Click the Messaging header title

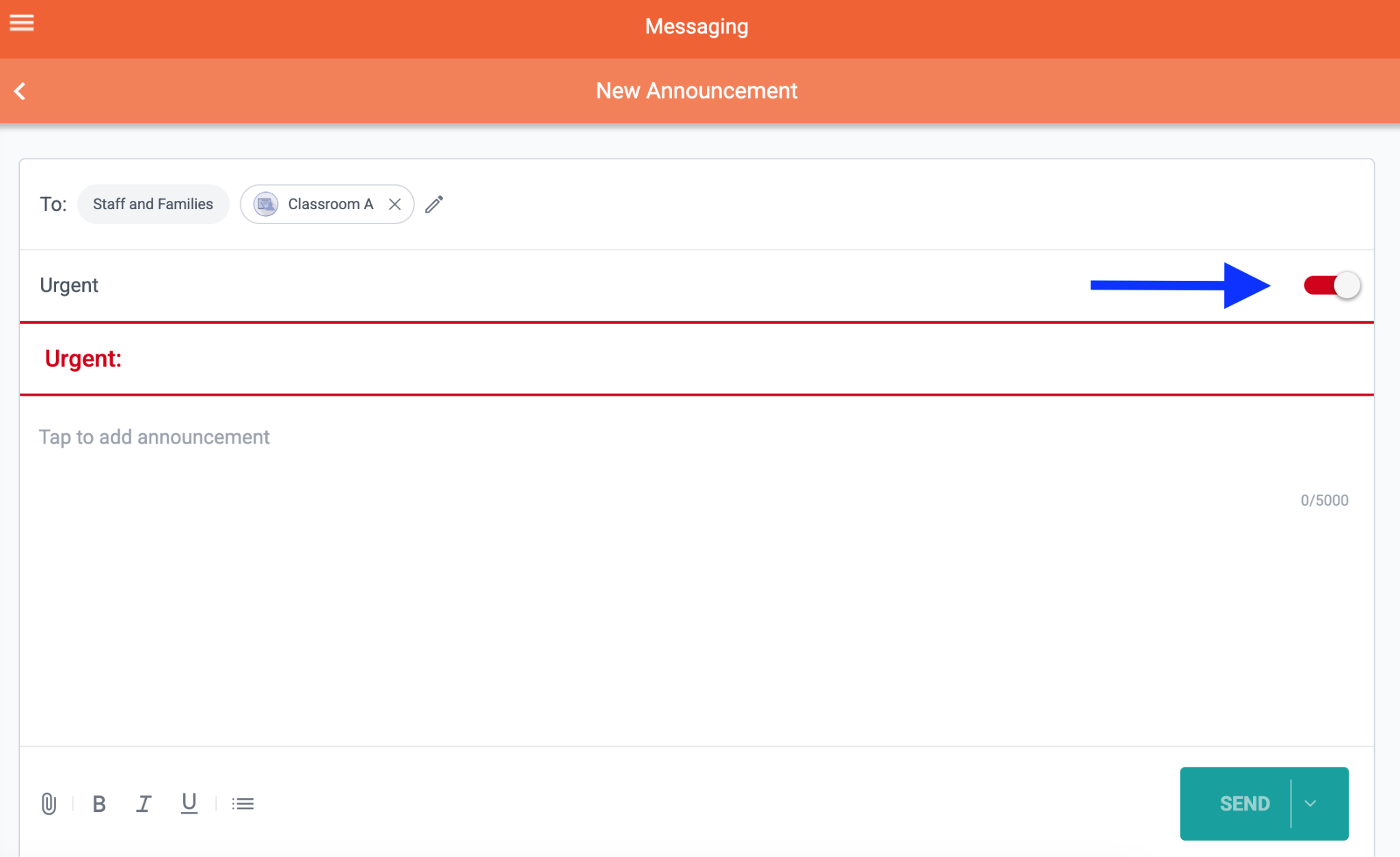tap(697, 27)
